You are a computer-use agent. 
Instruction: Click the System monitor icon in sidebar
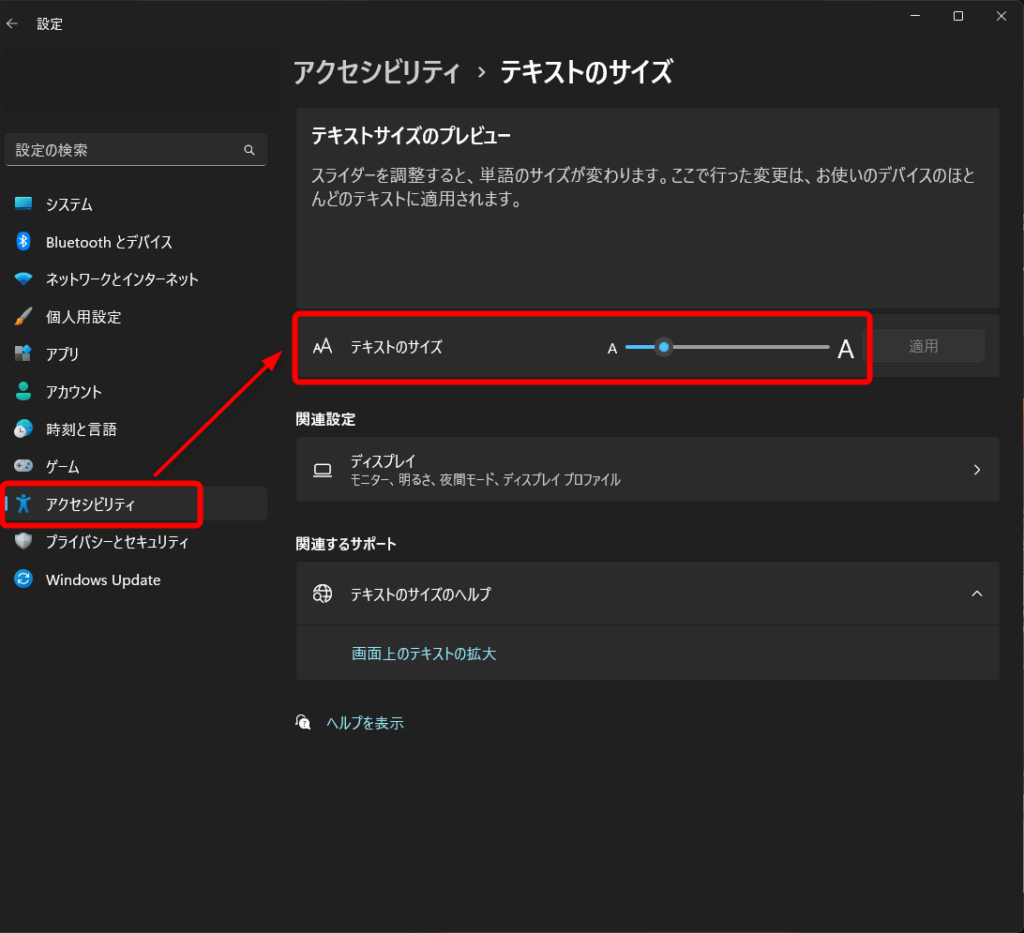pos(24,204)
